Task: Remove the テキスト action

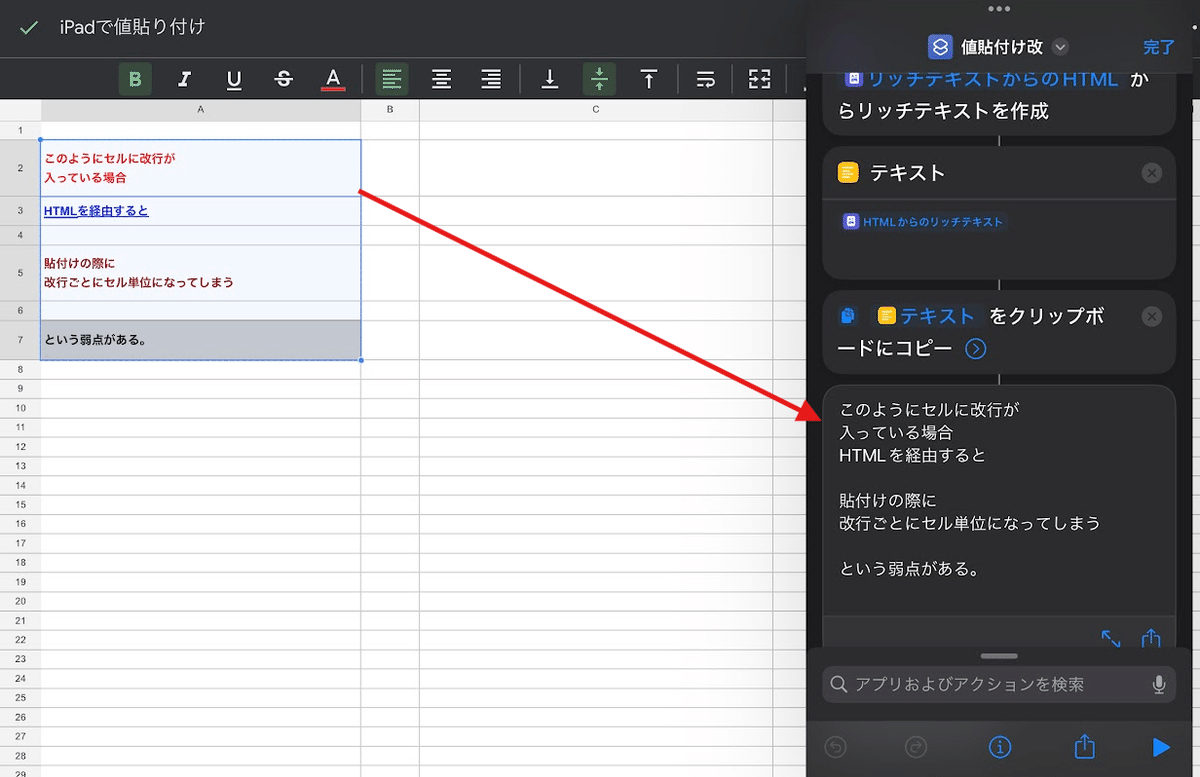Action: tap(1152, 173)
